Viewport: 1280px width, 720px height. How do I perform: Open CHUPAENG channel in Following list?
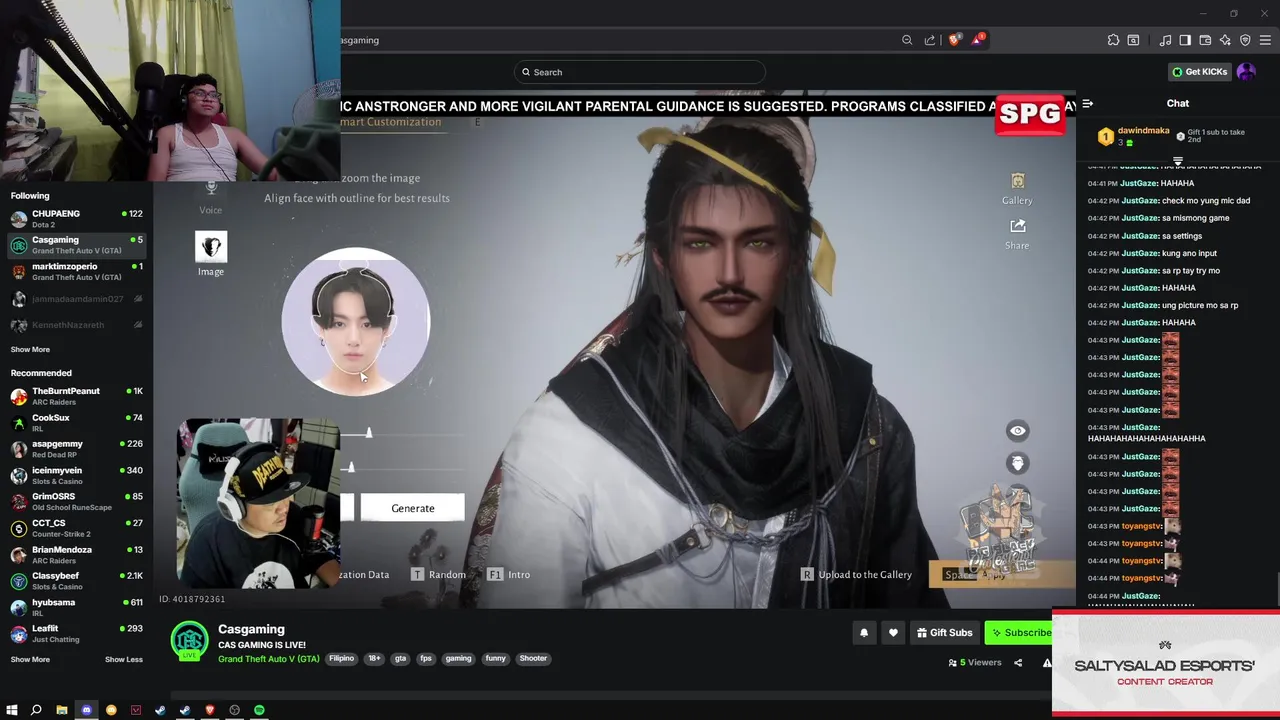(76, 218)
